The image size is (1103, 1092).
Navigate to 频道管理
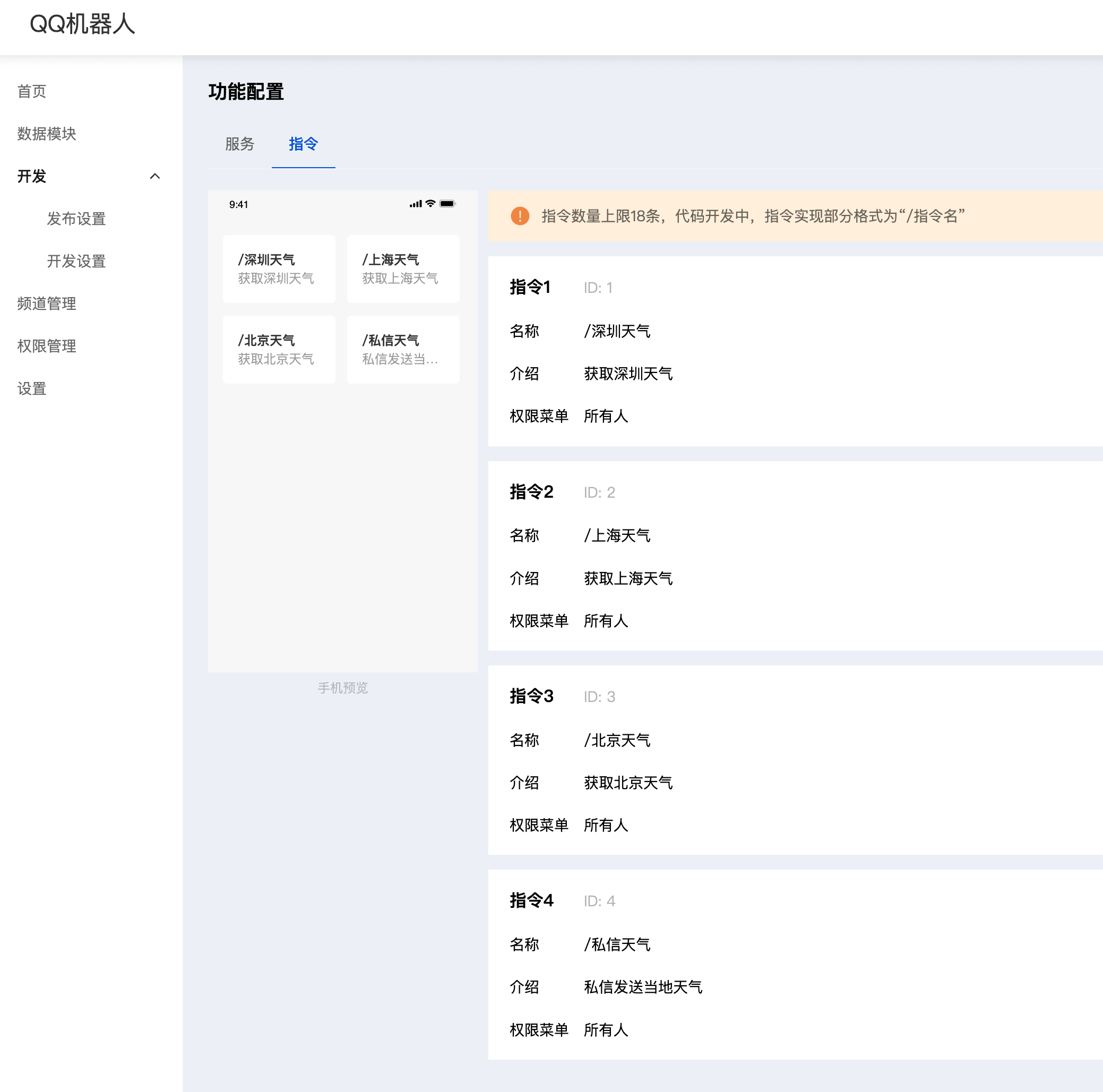[x=47, y=304]
